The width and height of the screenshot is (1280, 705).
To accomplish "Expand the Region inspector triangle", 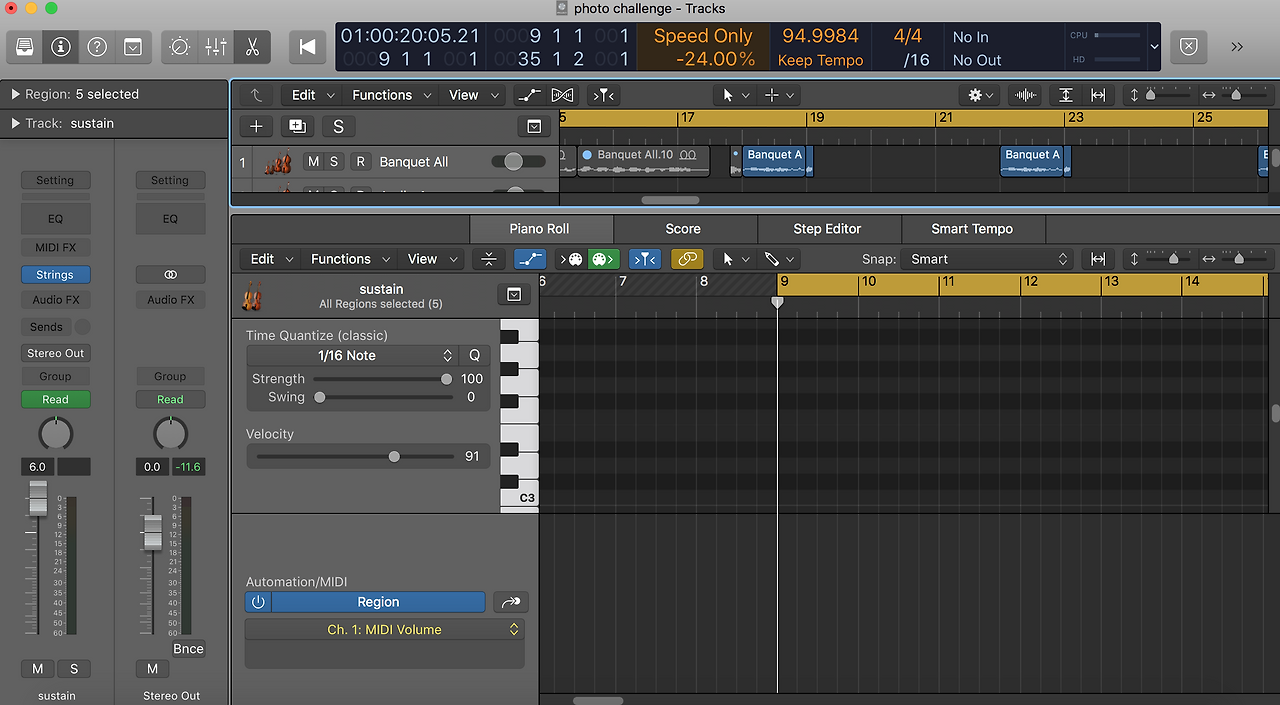I will pyautogui.click(x=16, y=94).
